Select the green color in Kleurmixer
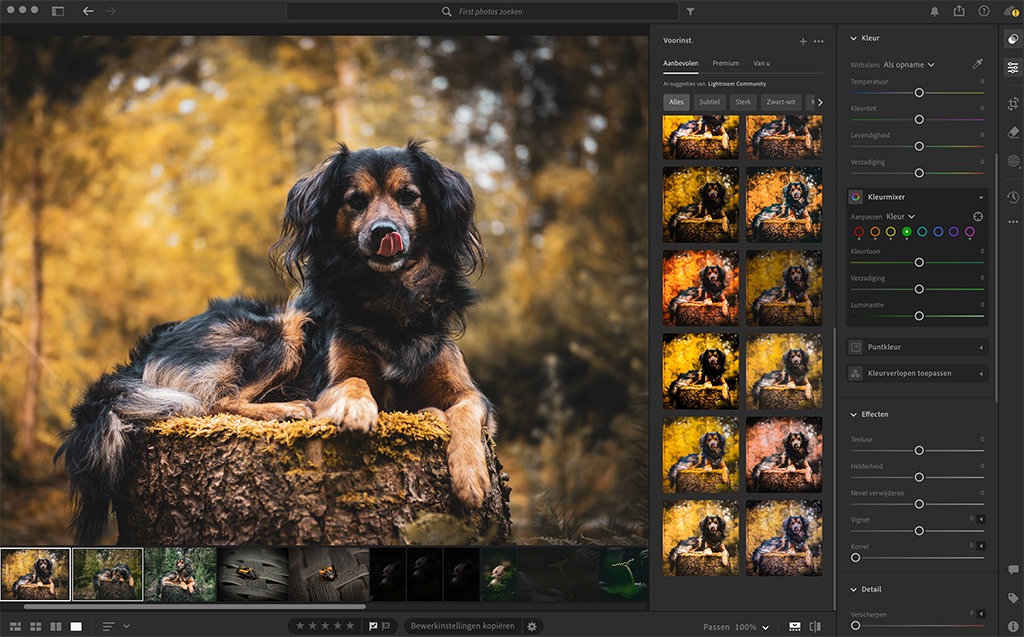1024x637 pixels. pos(906,232)
